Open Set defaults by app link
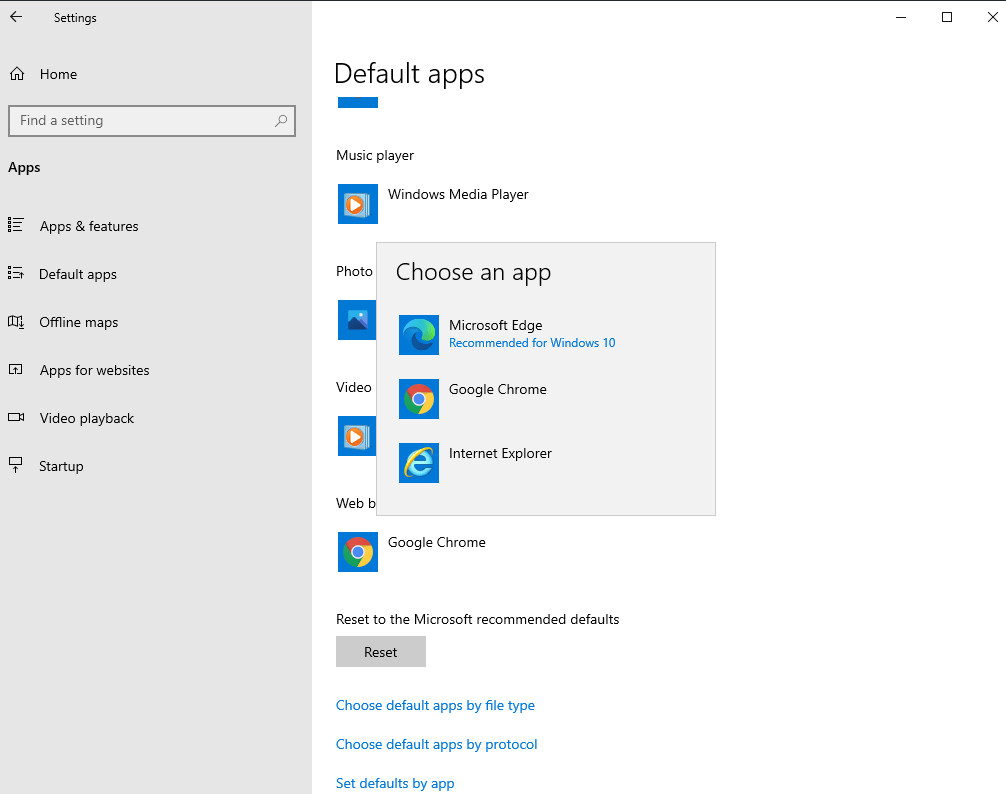 pyautogui.click(x=395, y=784)
